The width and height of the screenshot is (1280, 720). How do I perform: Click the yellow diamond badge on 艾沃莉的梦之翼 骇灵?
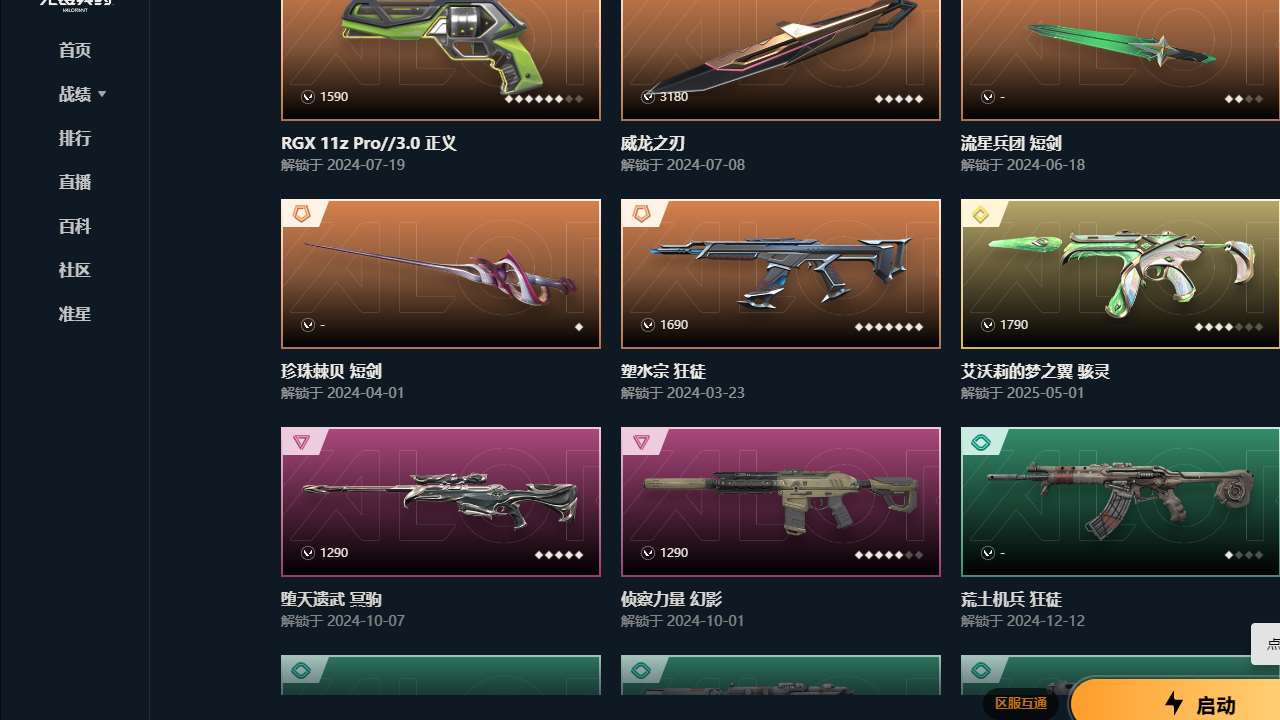981,214
